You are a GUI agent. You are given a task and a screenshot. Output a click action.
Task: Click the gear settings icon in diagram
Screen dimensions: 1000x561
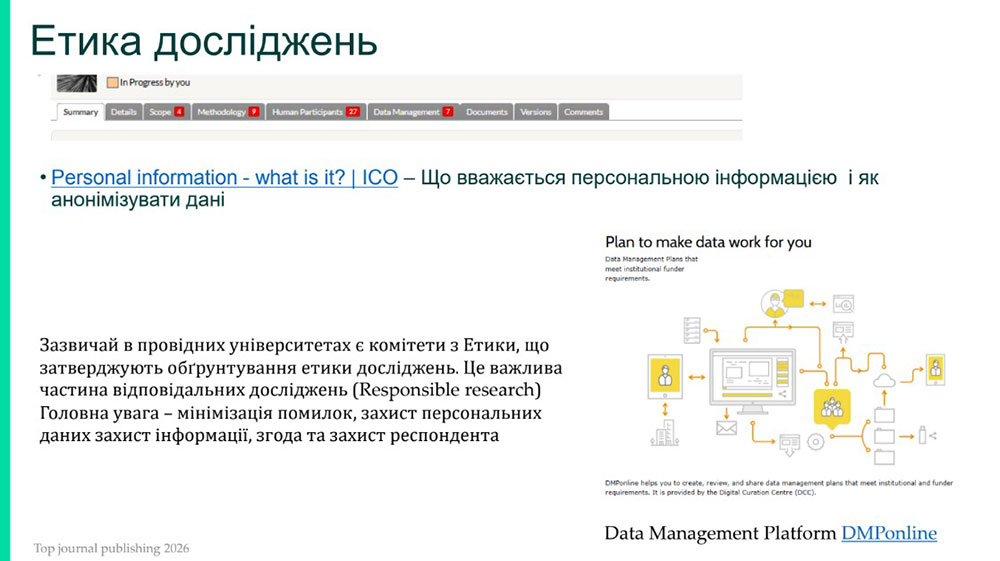tap(815, 441)
